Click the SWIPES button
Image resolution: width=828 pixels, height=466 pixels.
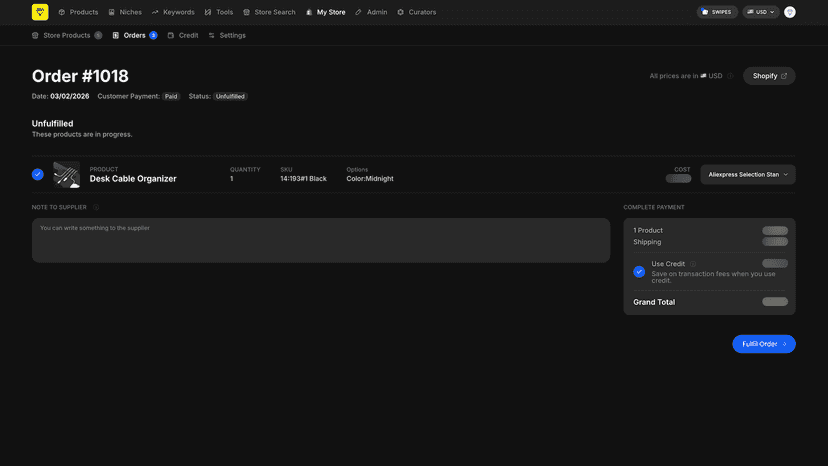[x=717, y=12]
